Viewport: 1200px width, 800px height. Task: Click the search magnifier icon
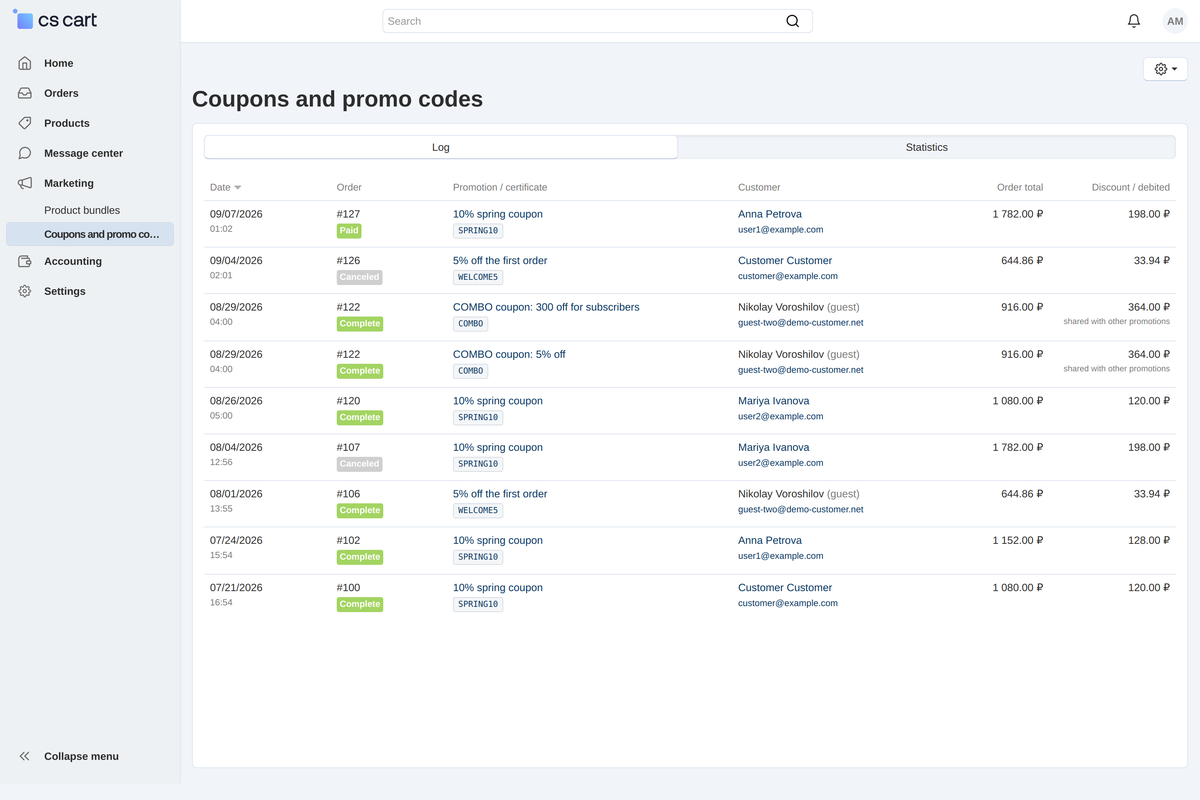(793, 21)
